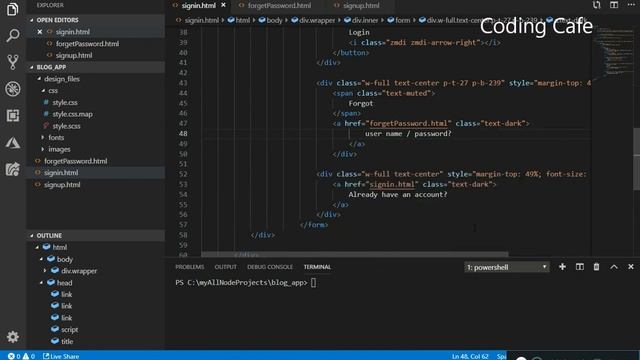Click the compare changes icon in the editor title
The height and width of the screenshot is (360, 640).
(x=596, y=5)
